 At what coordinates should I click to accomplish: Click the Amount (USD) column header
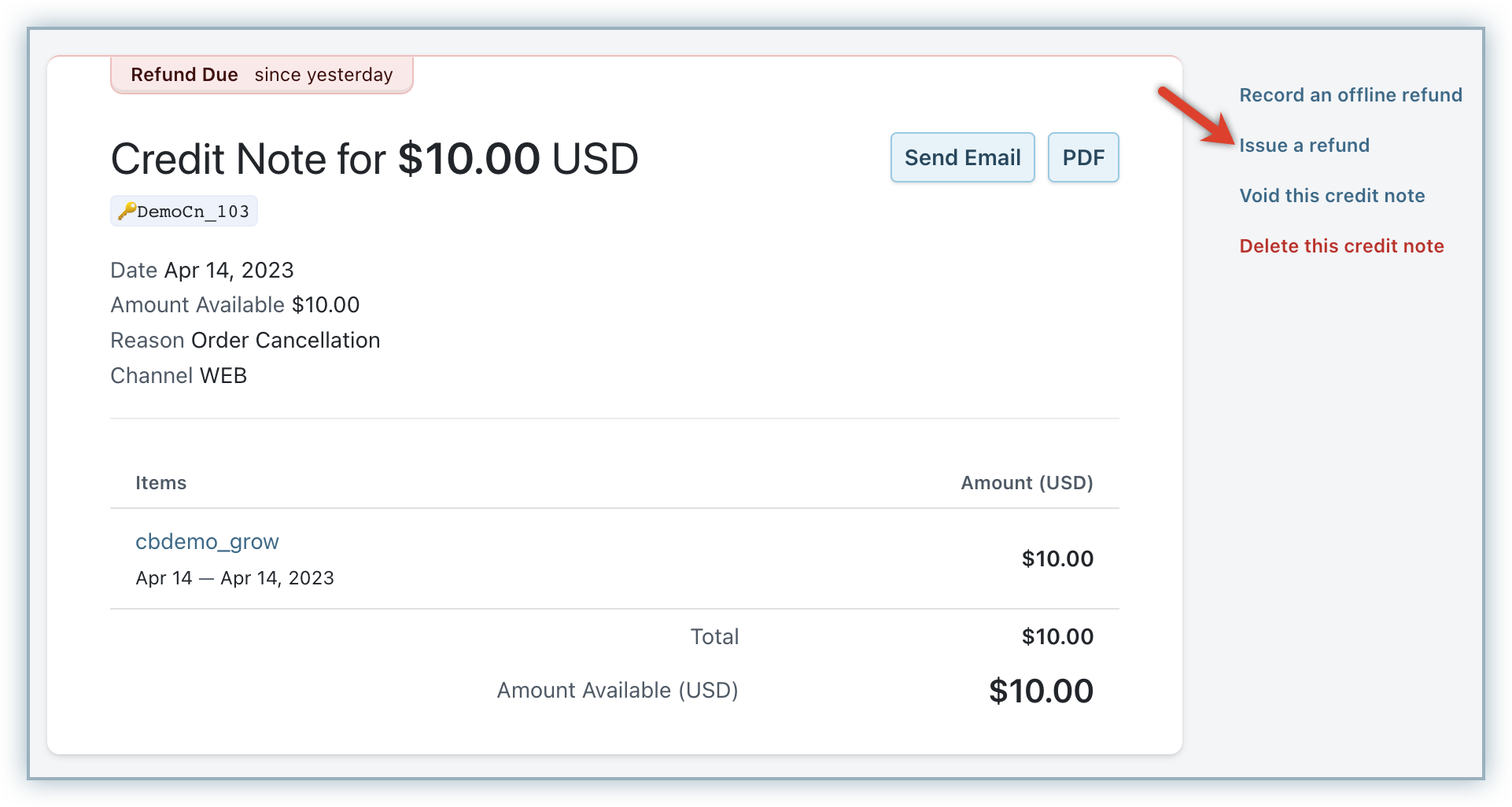click(1026, 483)
